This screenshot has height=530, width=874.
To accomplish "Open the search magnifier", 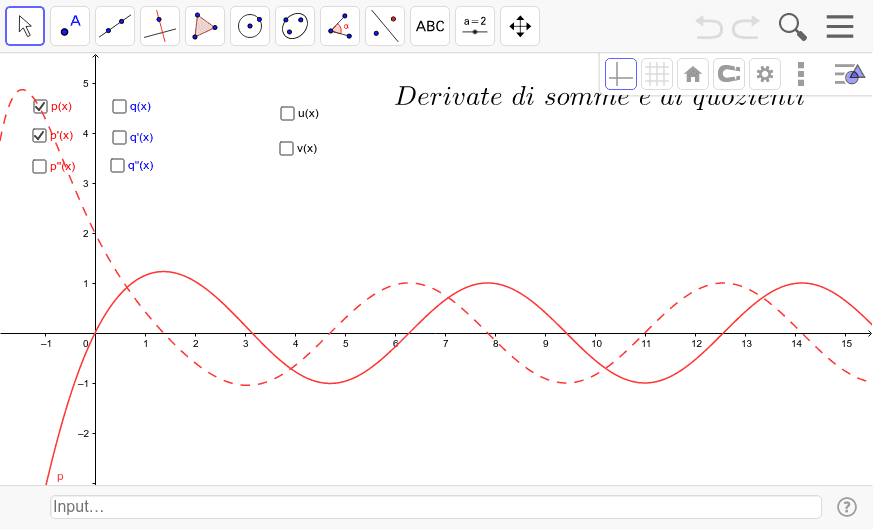I will click(793, 27).
